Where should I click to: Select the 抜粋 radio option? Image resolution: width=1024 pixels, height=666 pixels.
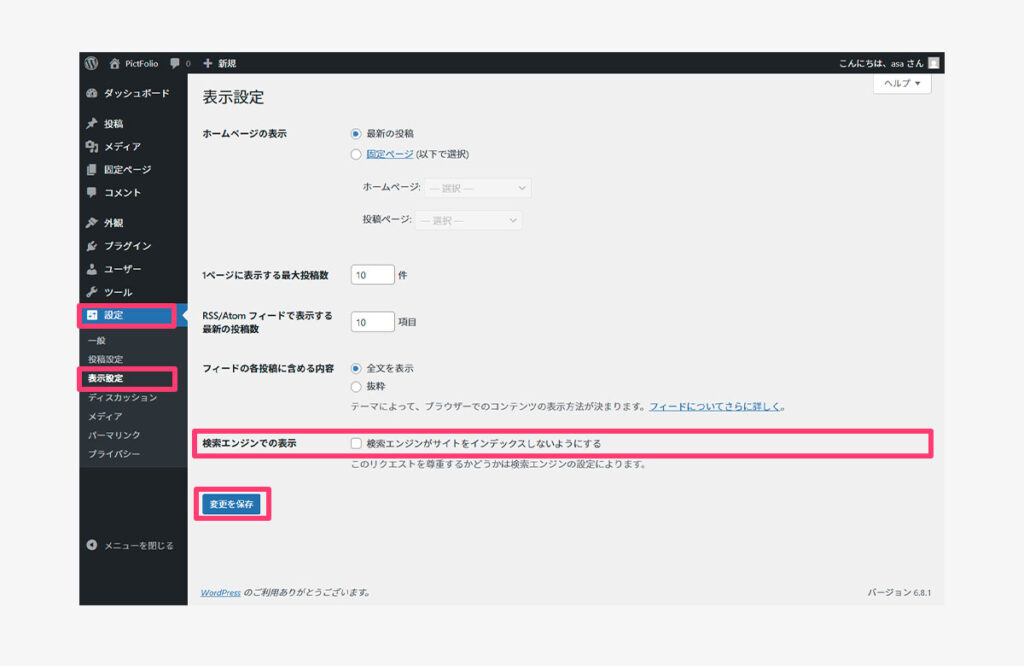tap(356, 386)
